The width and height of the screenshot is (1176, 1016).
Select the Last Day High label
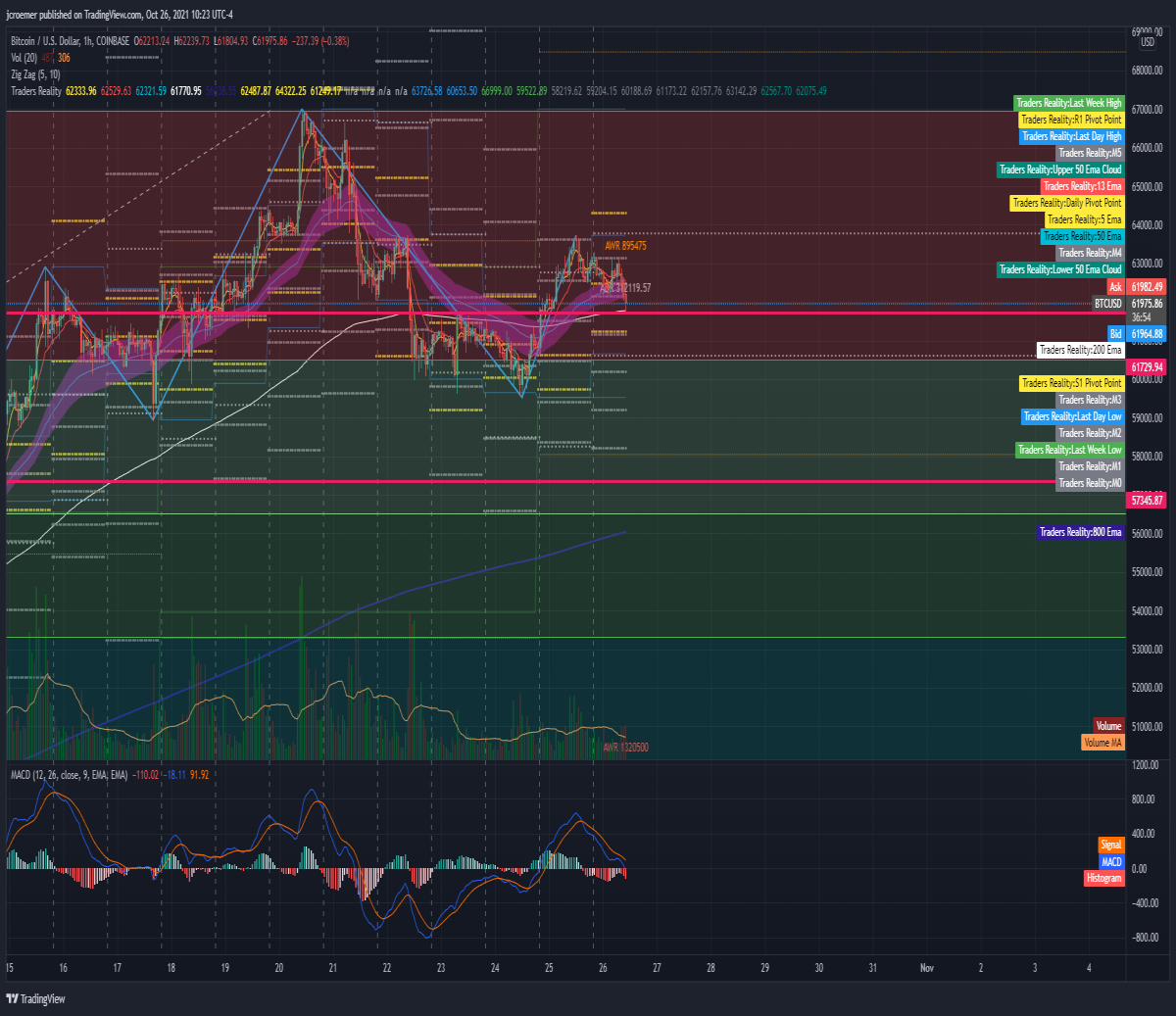click(1072, 136)
